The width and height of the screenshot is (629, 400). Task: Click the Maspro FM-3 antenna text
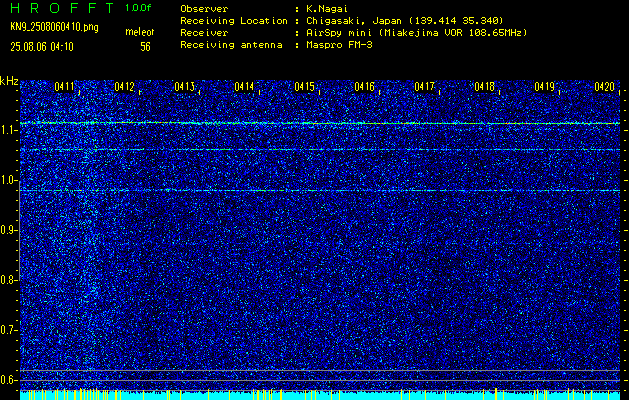[x=339, y=45]
